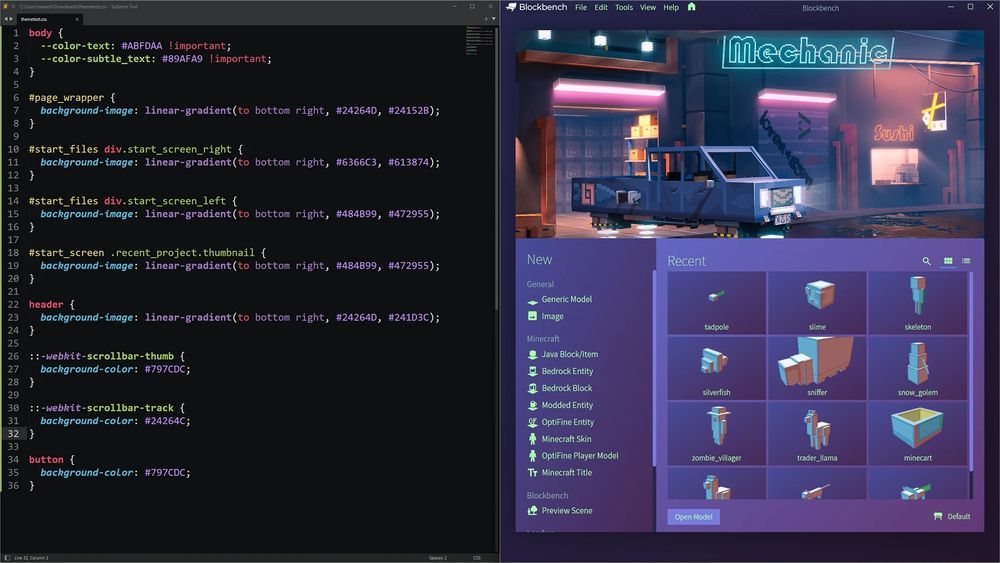Click the Blockbench home icon in the menu bar

pyautogui.click(x=691, y=7)
